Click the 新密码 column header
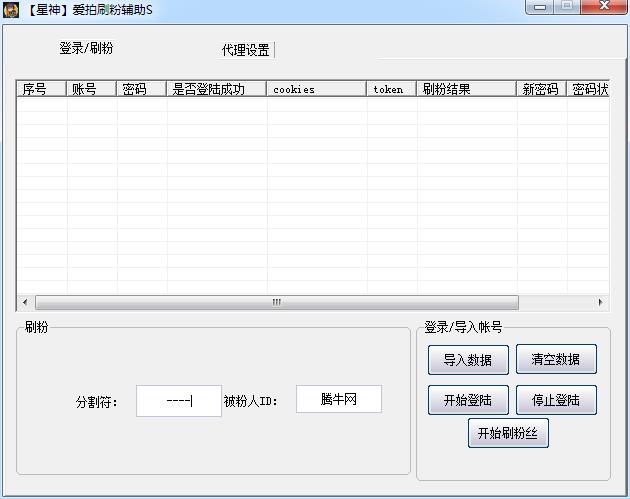This screenshot has height=499, width=630. pos(541,89)
